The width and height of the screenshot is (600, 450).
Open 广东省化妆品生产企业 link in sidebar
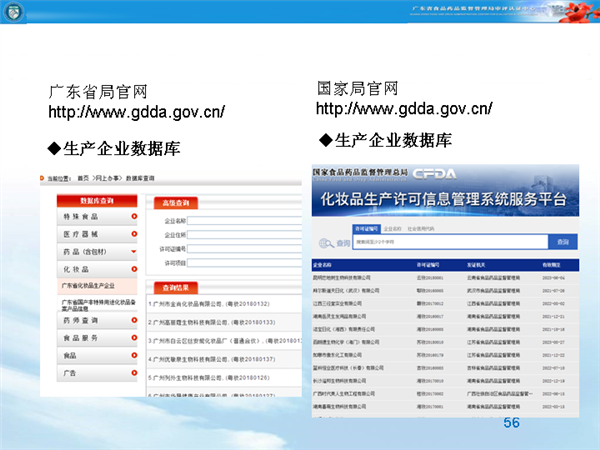click(x=90, y=285)
